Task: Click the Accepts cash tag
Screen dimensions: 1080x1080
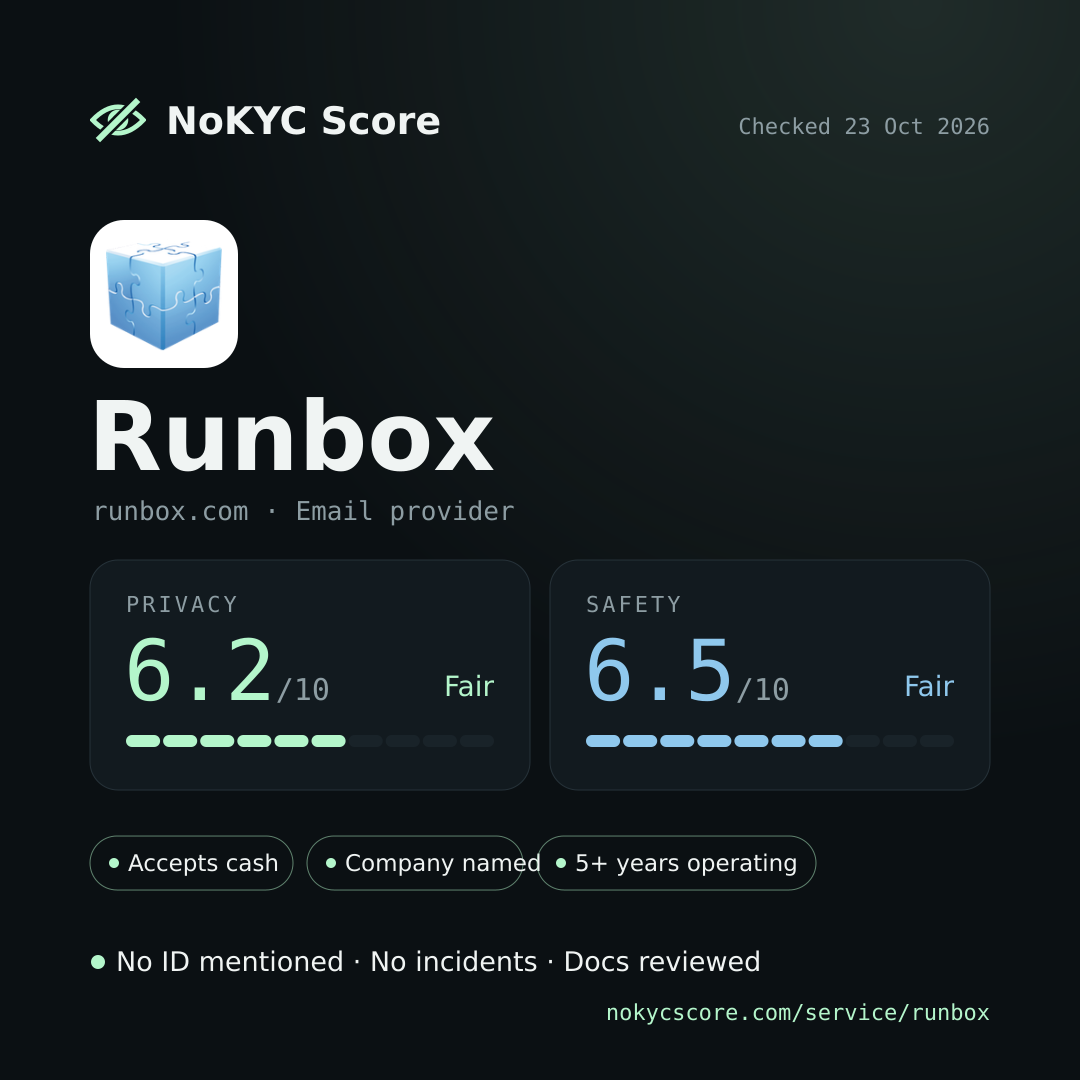Action: (191, 863)
